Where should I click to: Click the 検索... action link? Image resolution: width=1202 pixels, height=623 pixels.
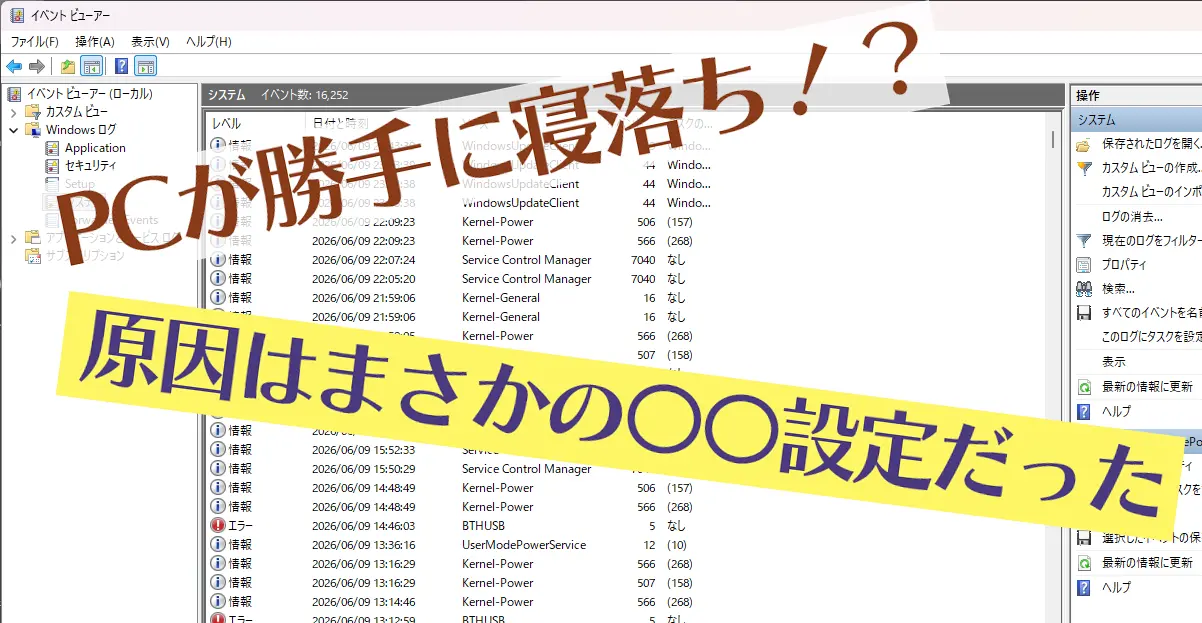coord(1118,289)
